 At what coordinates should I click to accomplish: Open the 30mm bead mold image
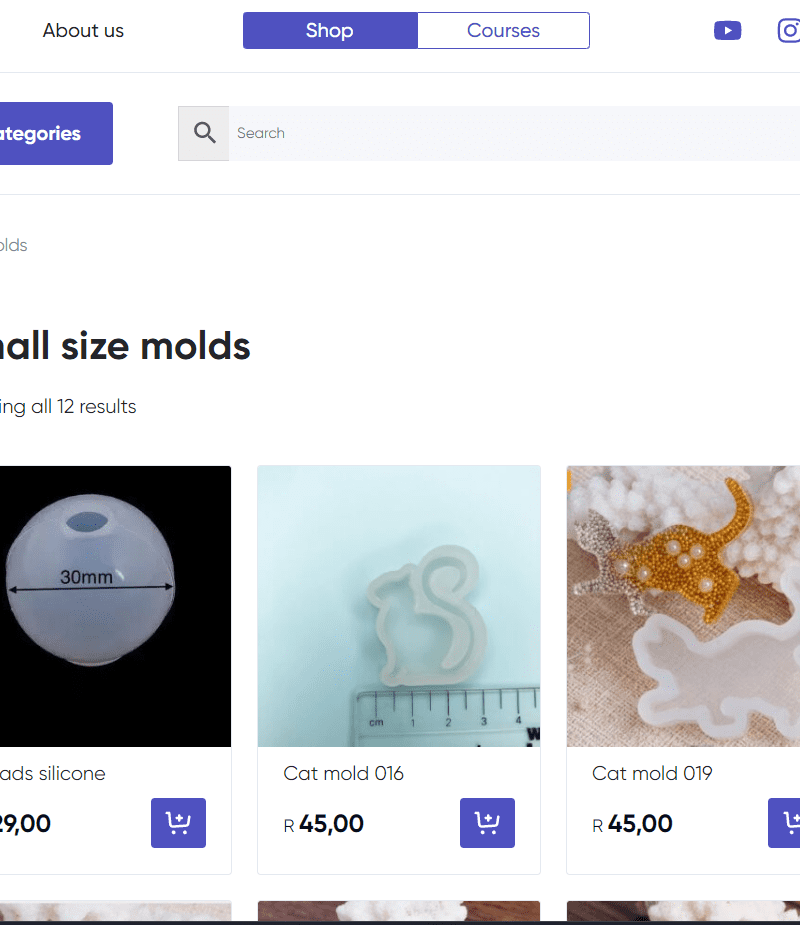coord(110,606)
